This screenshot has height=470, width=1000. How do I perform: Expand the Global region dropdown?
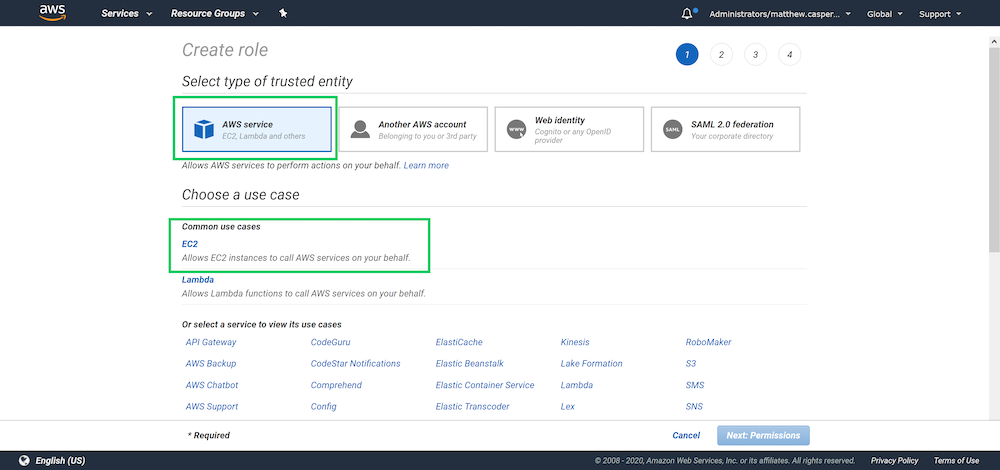point(885,14)
